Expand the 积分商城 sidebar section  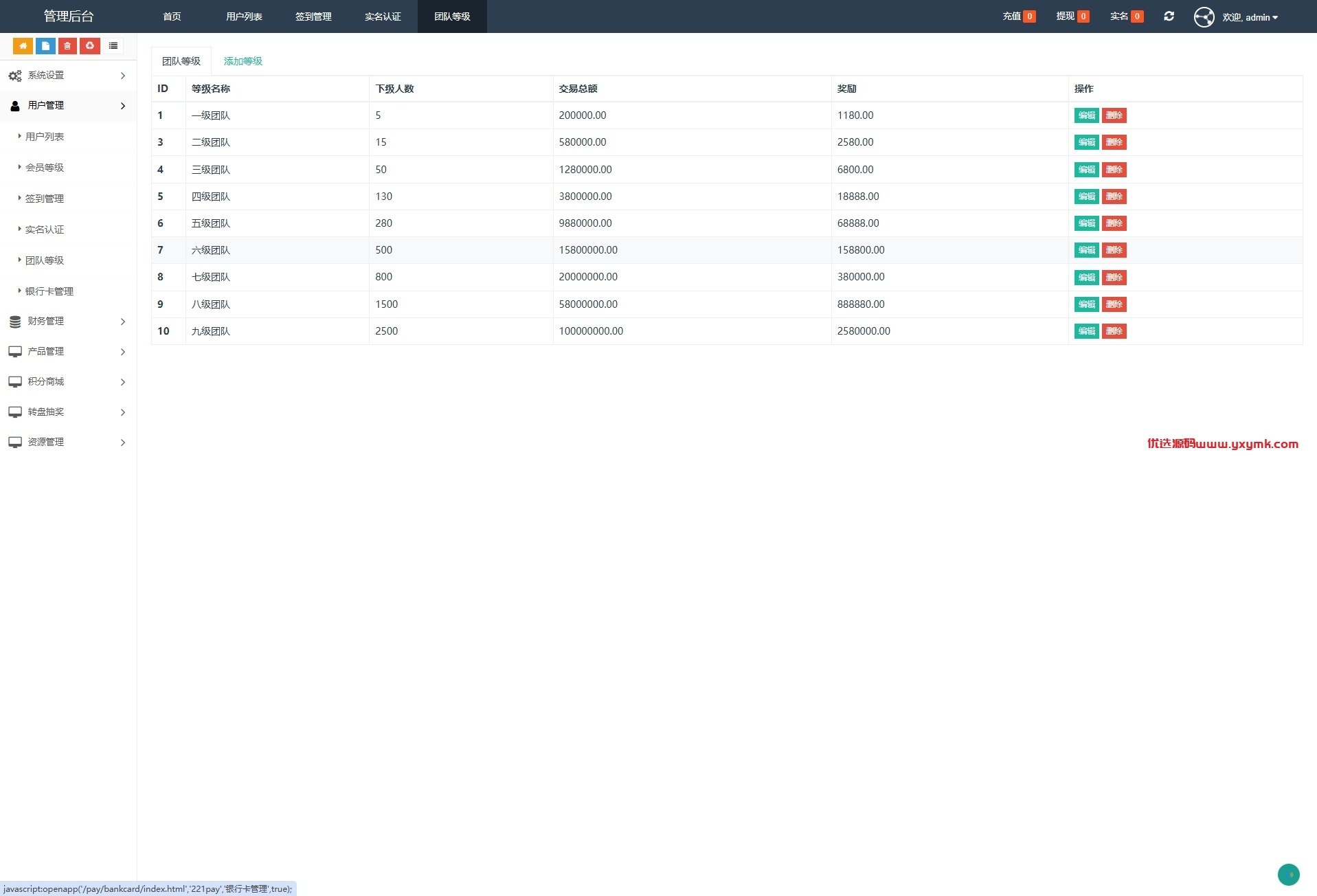point(68,382)
